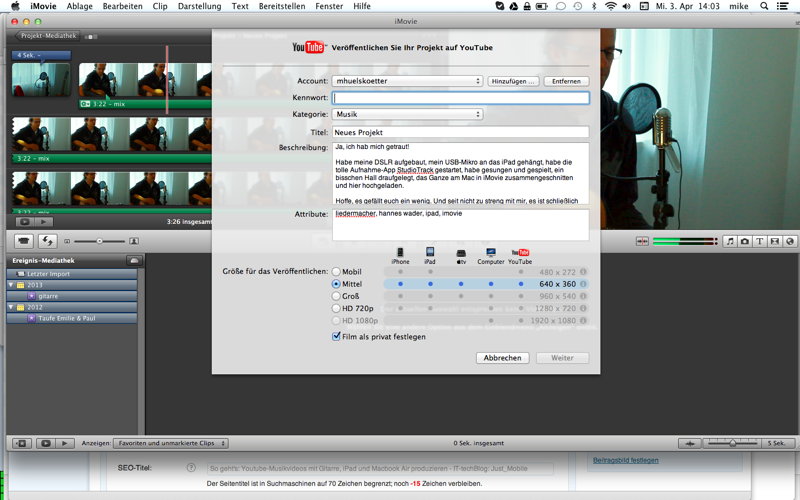The width and height of the screenshot is (800, 500).
Task: Open Anzeigen dropdown Favoriten und unmarkierte Clips
Action: (x=171, y=443)
